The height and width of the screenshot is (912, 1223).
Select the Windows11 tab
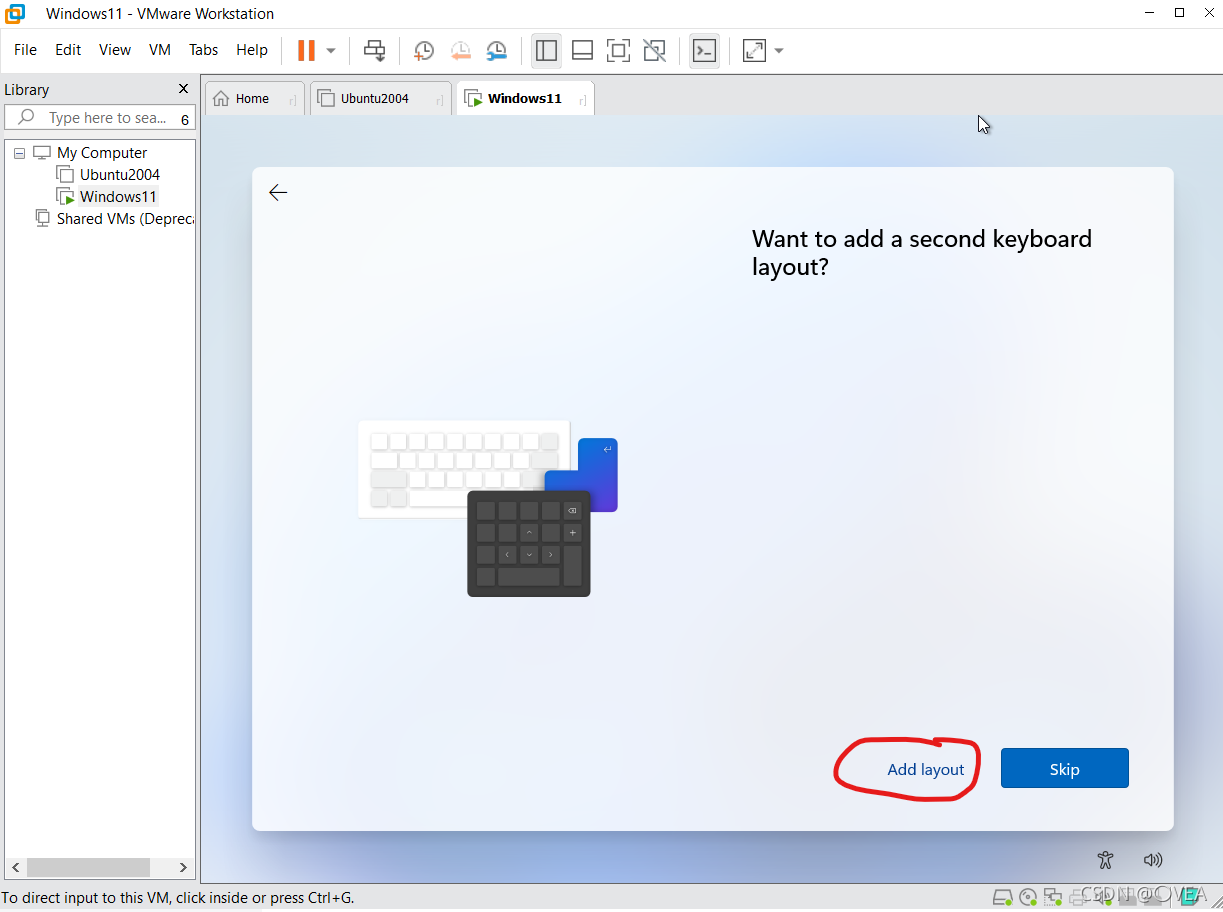coord(524,99)
